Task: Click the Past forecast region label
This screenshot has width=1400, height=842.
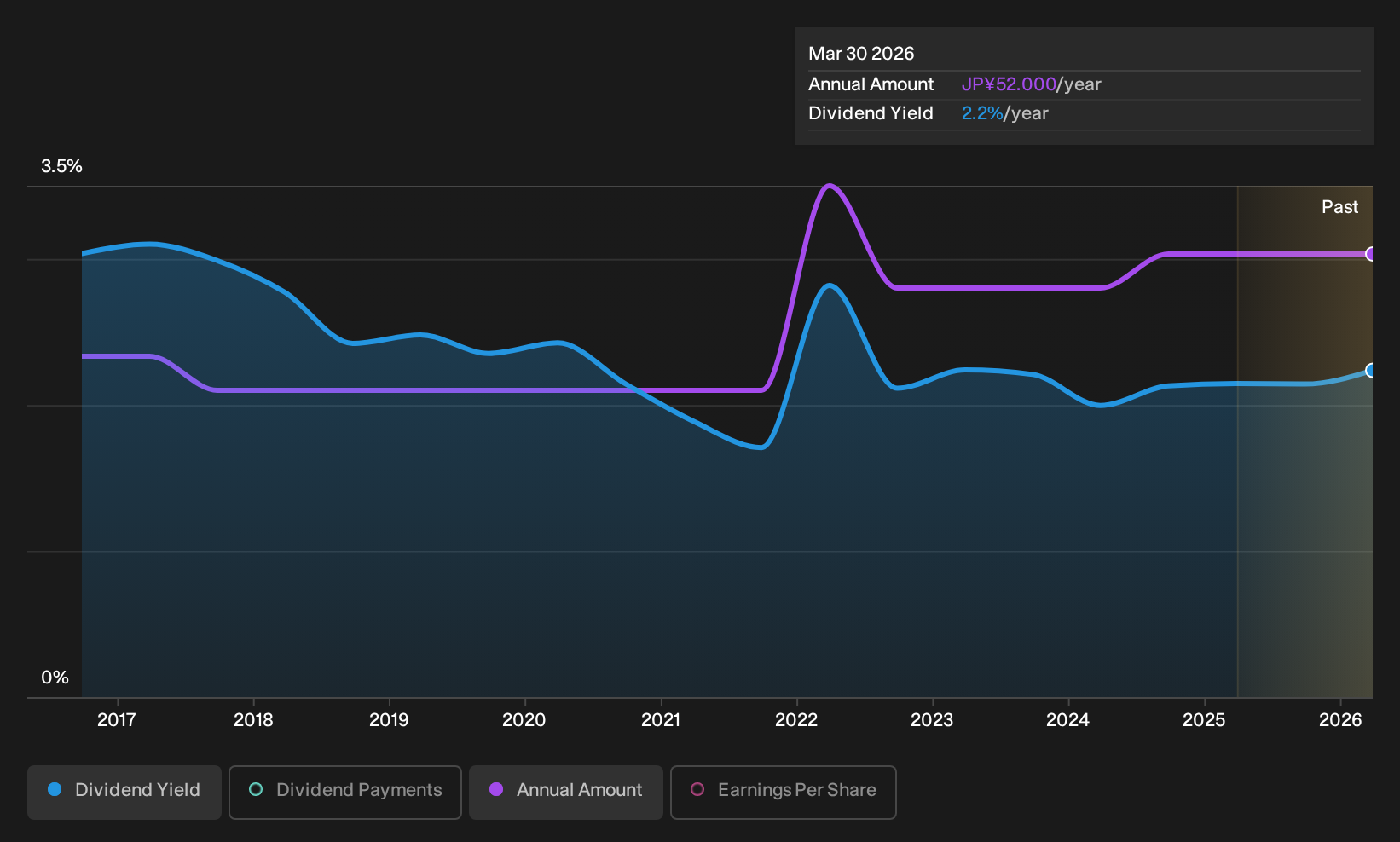Action: click(x=1339, y=207)
